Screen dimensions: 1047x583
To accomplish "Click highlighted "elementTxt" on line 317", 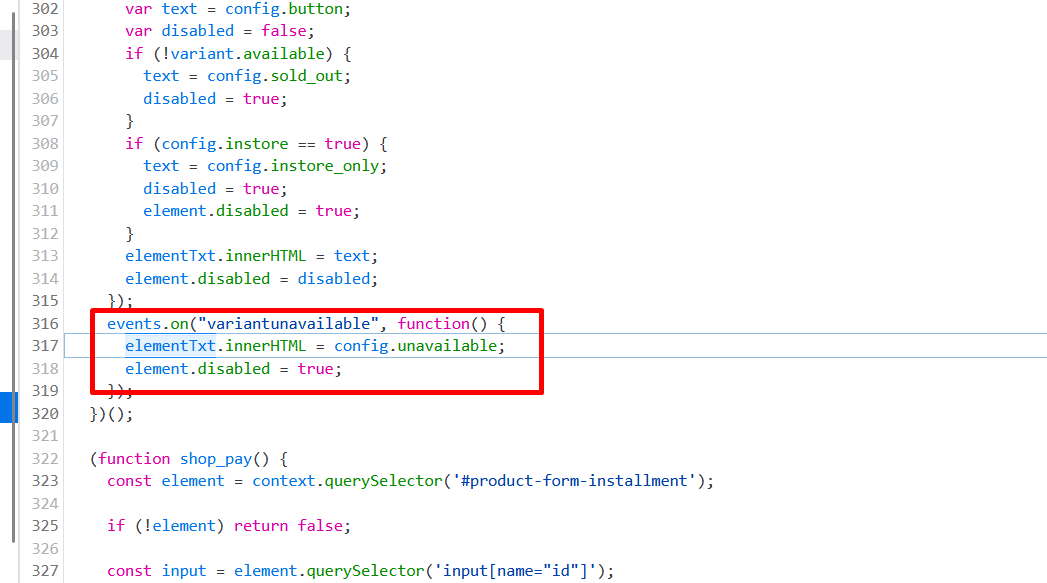I will pos(170,346).
